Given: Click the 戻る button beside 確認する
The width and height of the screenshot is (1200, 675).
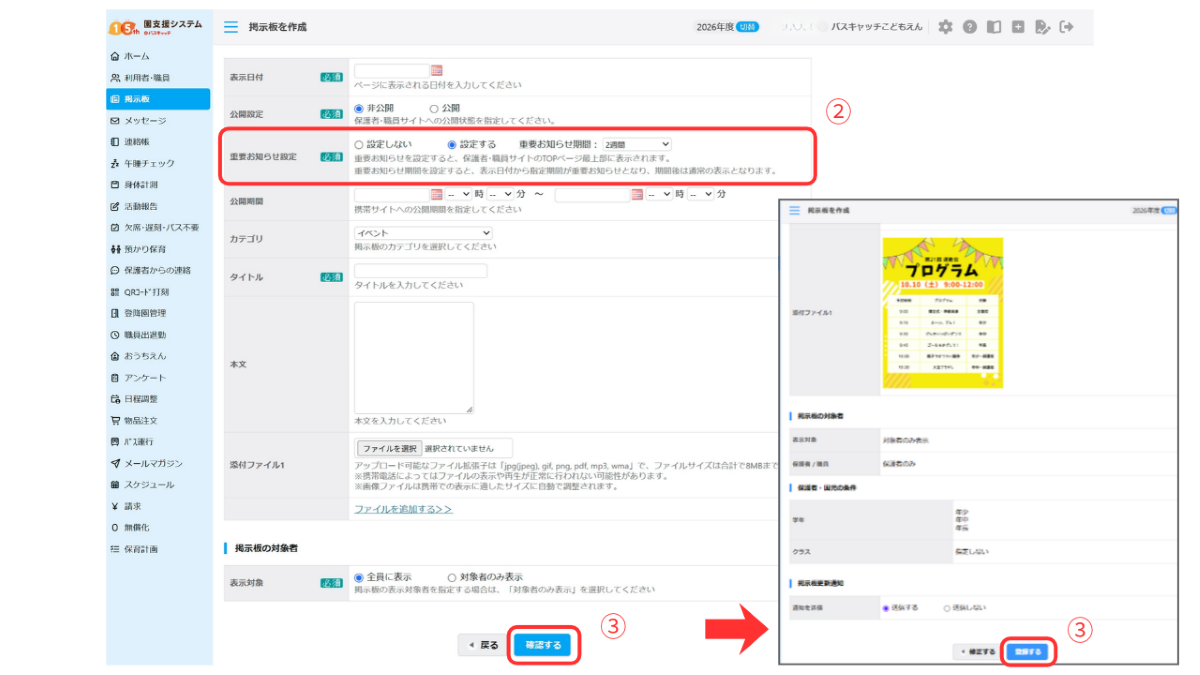Looking at the screenshot, I should (484, 645).
